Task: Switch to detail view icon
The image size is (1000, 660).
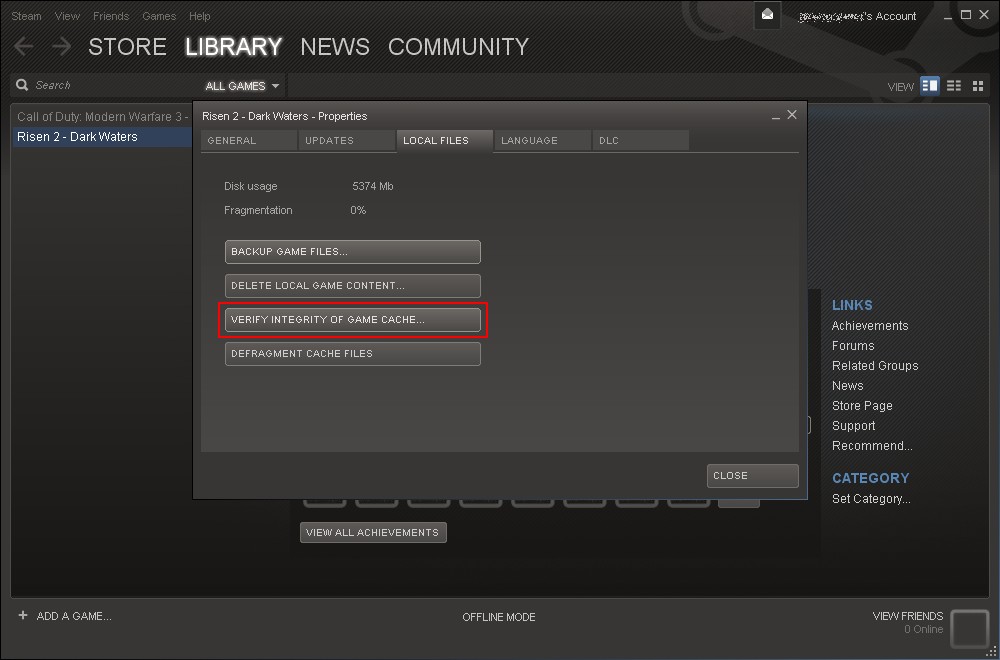Action: 930,85
